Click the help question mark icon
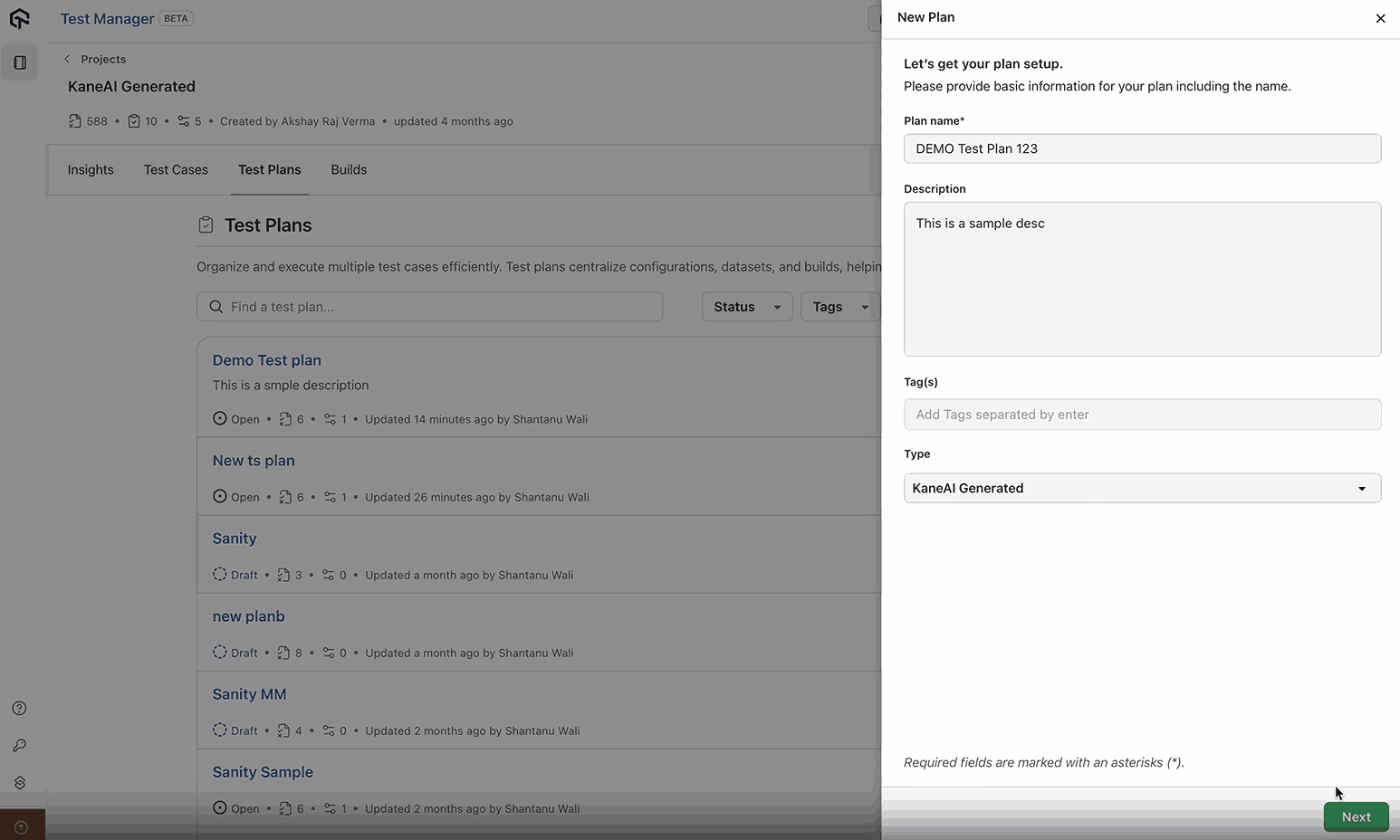Viewport: 1400px width, 840px height. pos(19,708)
